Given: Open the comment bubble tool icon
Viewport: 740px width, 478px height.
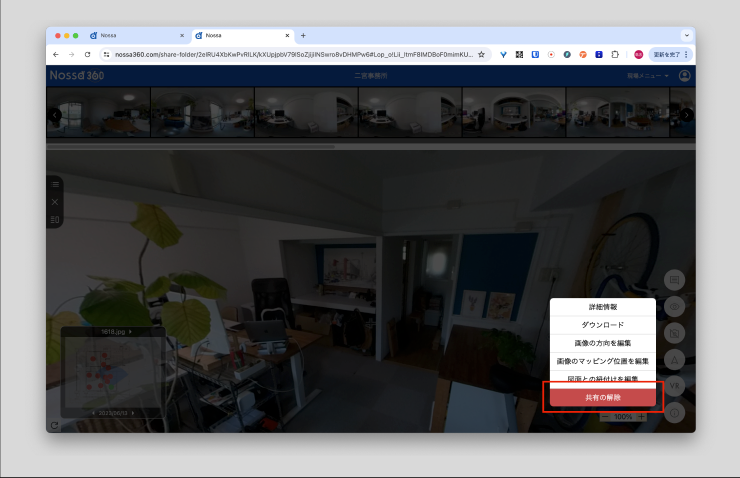Looking at the screenshot, I should coord(674,280).
